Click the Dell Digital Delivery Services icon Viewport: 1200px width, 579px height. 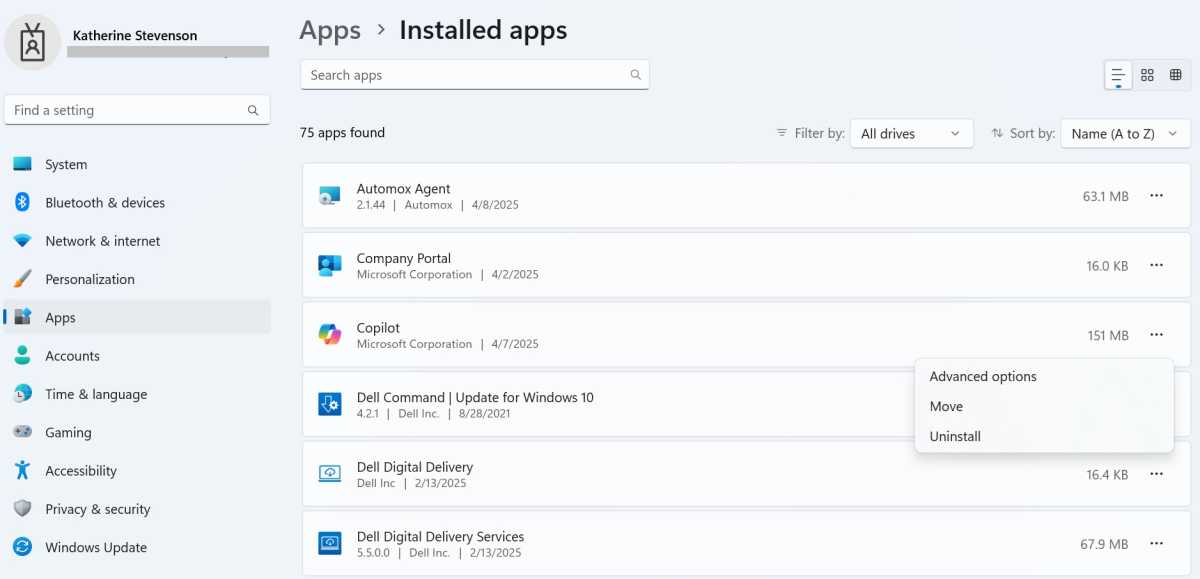click(x=329, y=544)
